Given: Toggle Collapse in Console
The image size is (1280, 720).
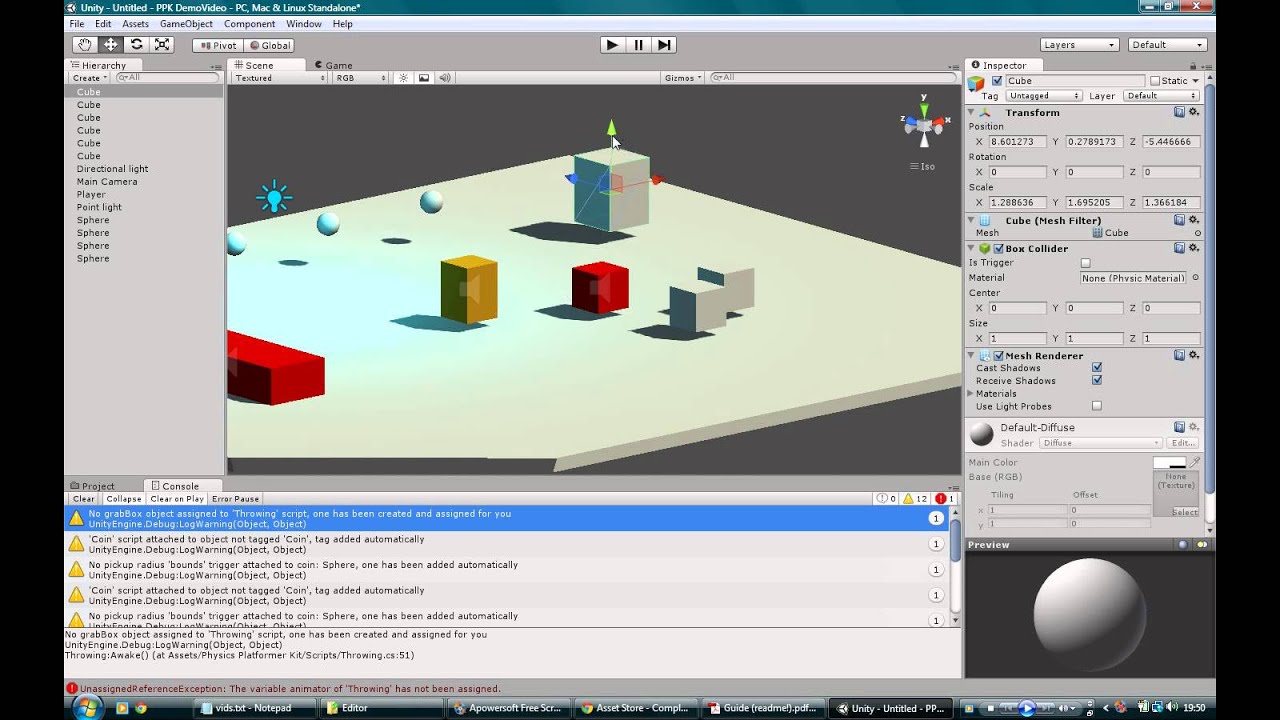Looking at the screenshot, I should (124, 498).
